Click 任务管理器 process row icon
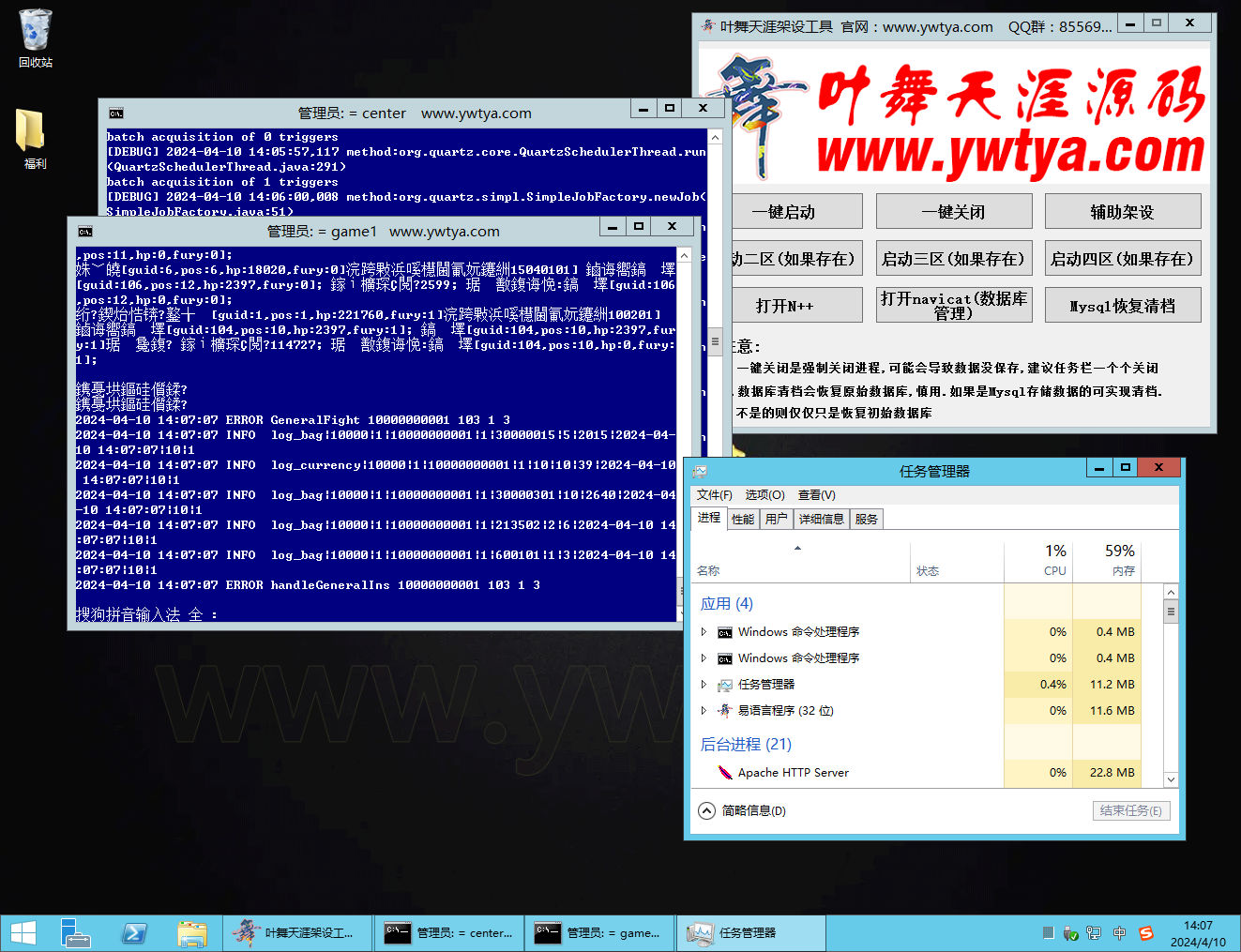This screenshot has height=952, width=1241. tap(725, 685)
